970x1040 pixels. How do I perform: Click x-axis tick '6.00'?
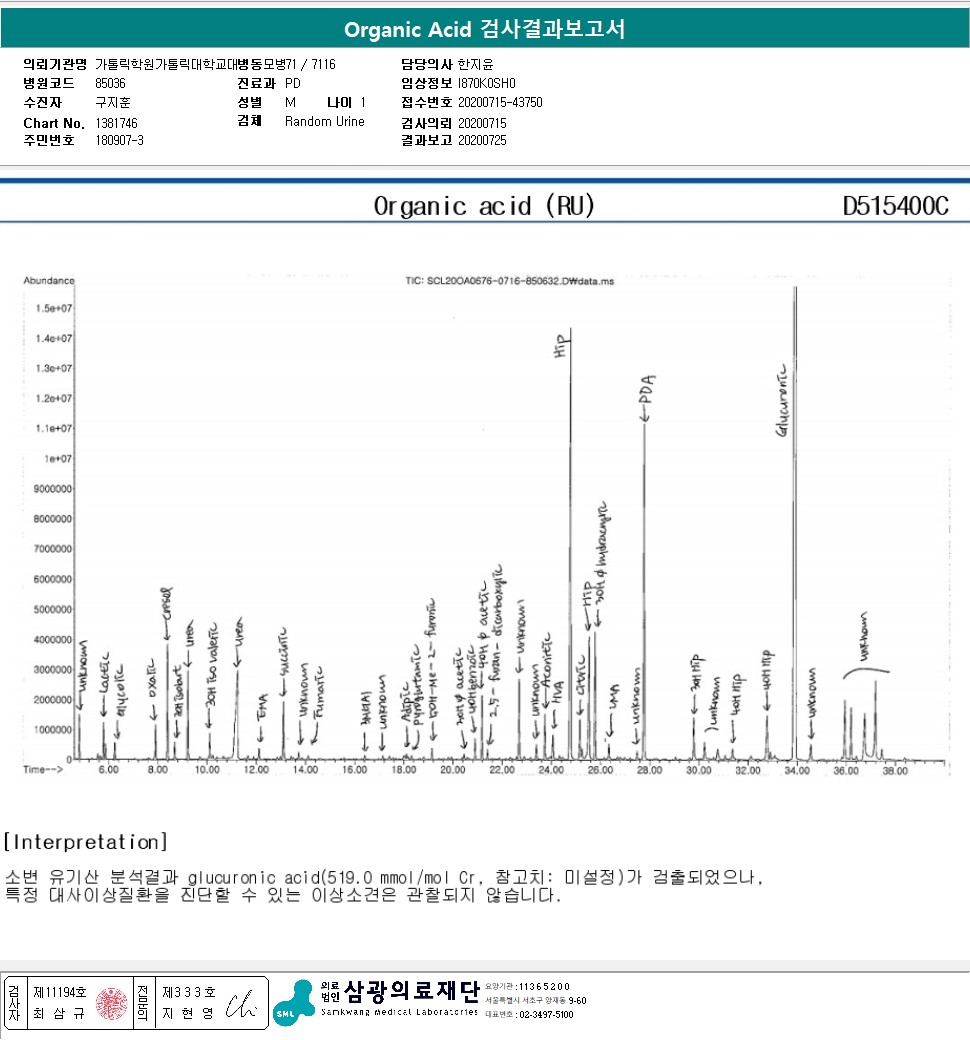tap(108, 770)
